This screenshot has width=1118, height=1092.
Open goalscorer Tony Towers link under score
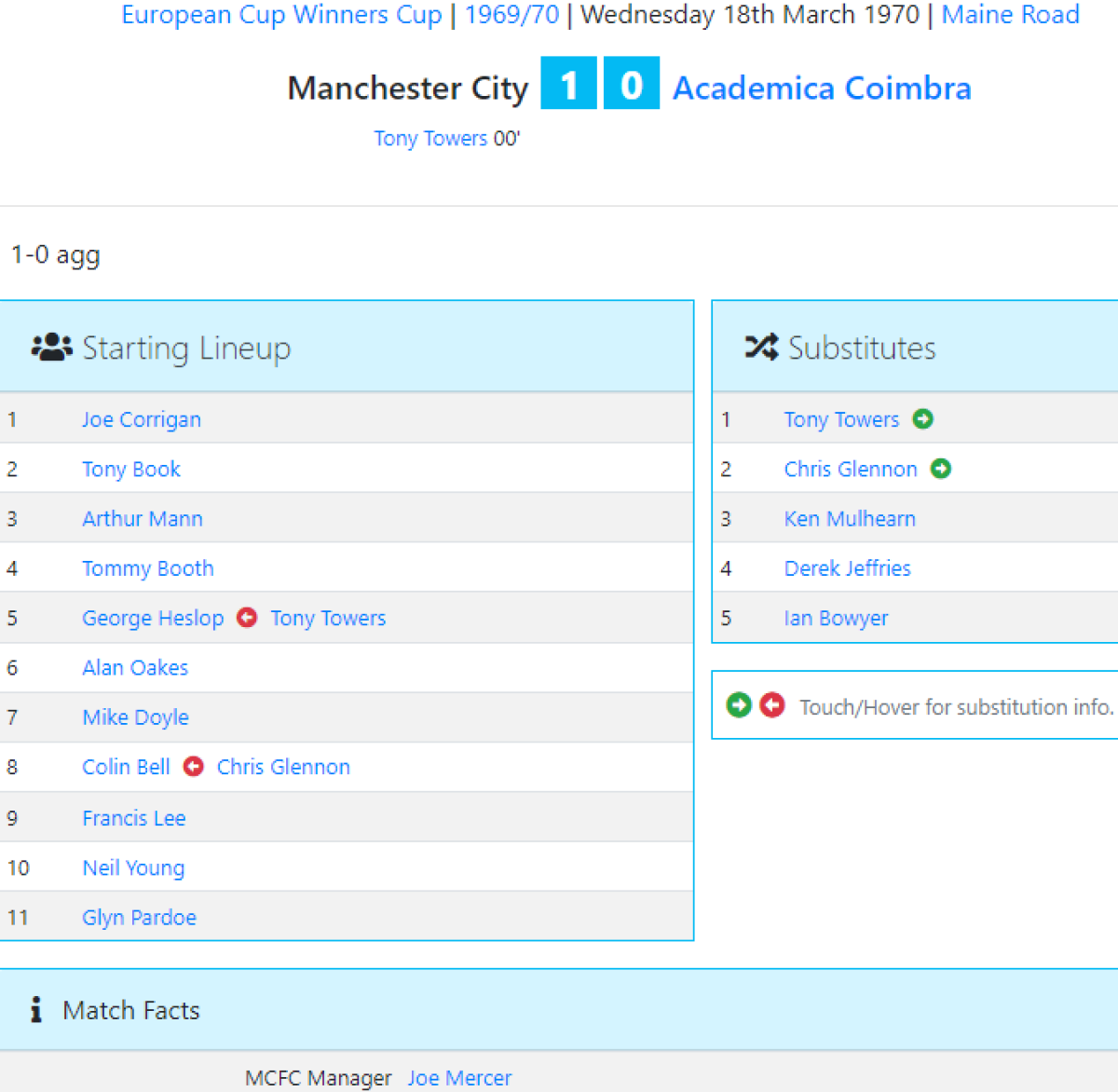[430, 139]
